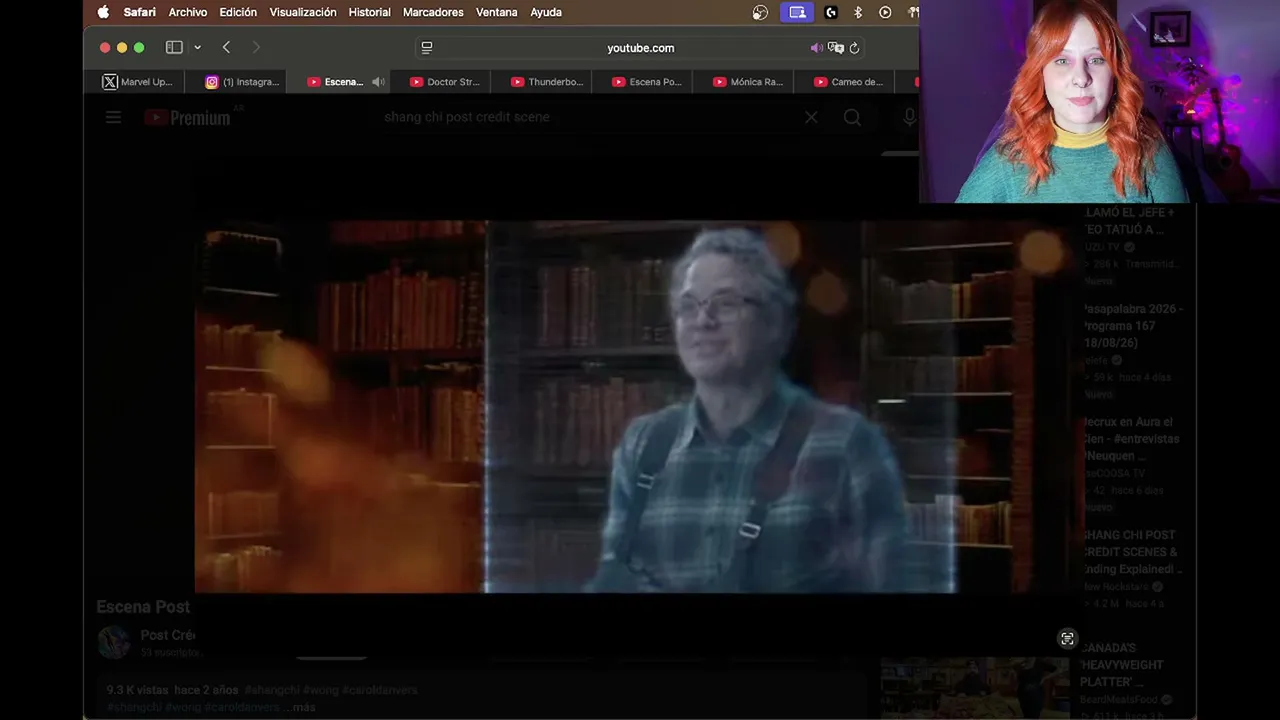Image resolution: width=1280 pixels, height=720 pixels.
Task: Click the "9.3 K vistas" view count text
Action: 137,690
